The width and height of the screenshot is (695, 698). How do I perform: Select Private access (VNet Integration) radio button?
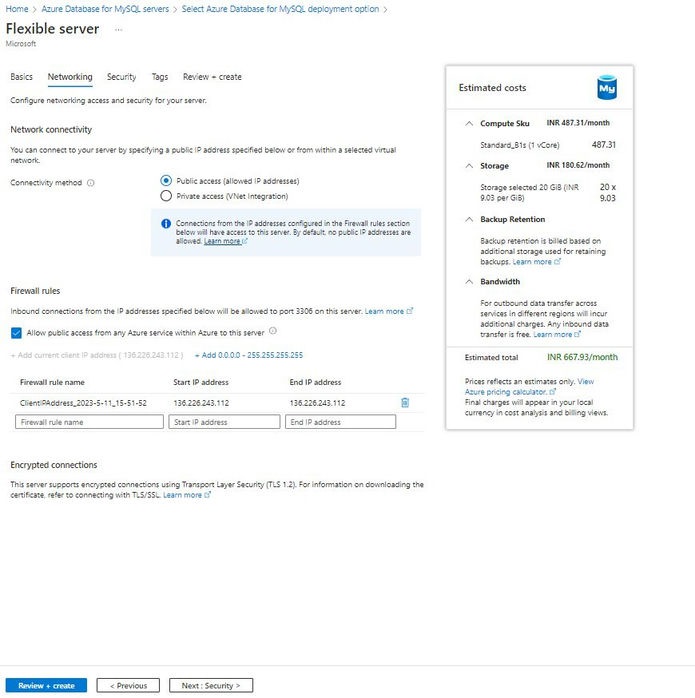tap(166, 196)
